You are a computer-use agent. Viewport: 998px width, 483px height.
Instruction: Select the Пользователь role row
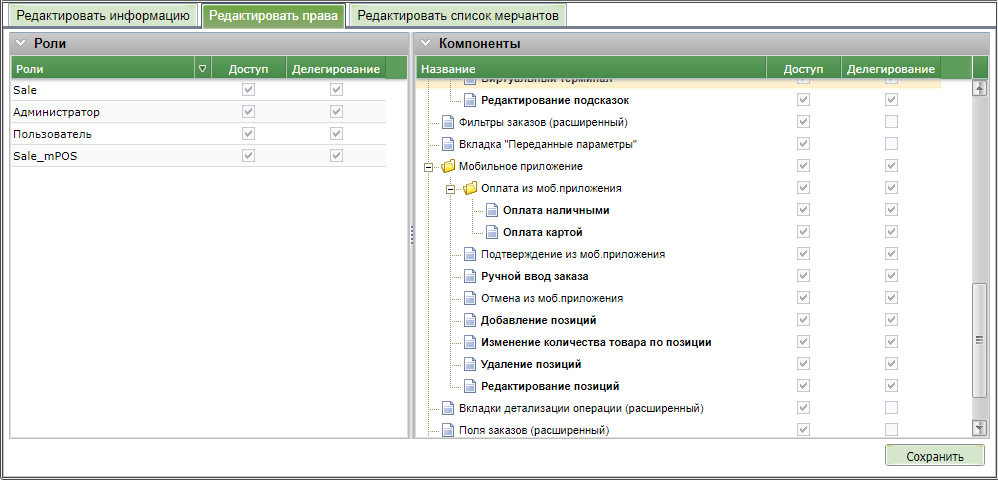(100, 134)
